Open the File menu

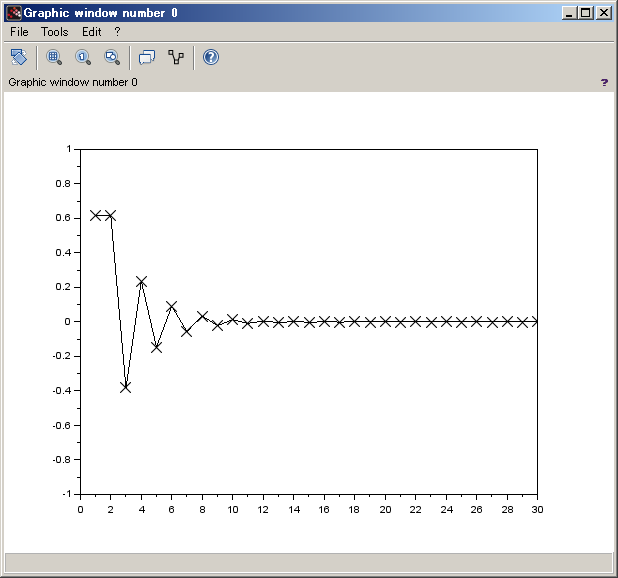(19, 32)
